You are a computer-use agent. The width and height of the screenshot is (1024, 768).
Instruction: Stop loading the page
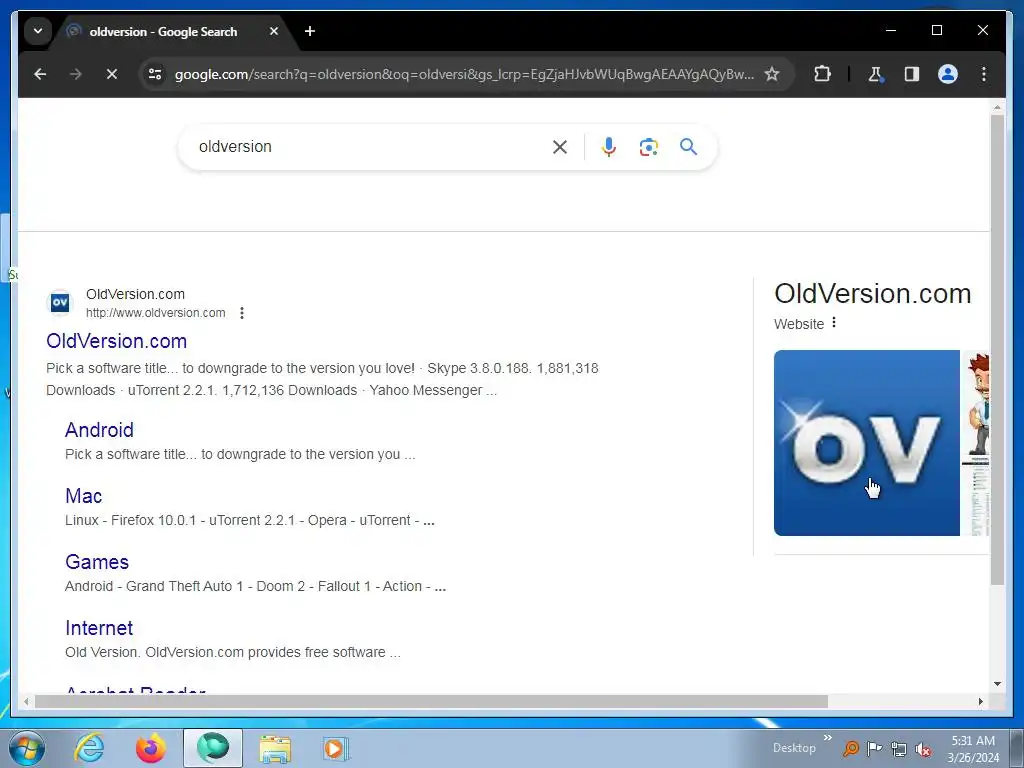pos(112,74)
